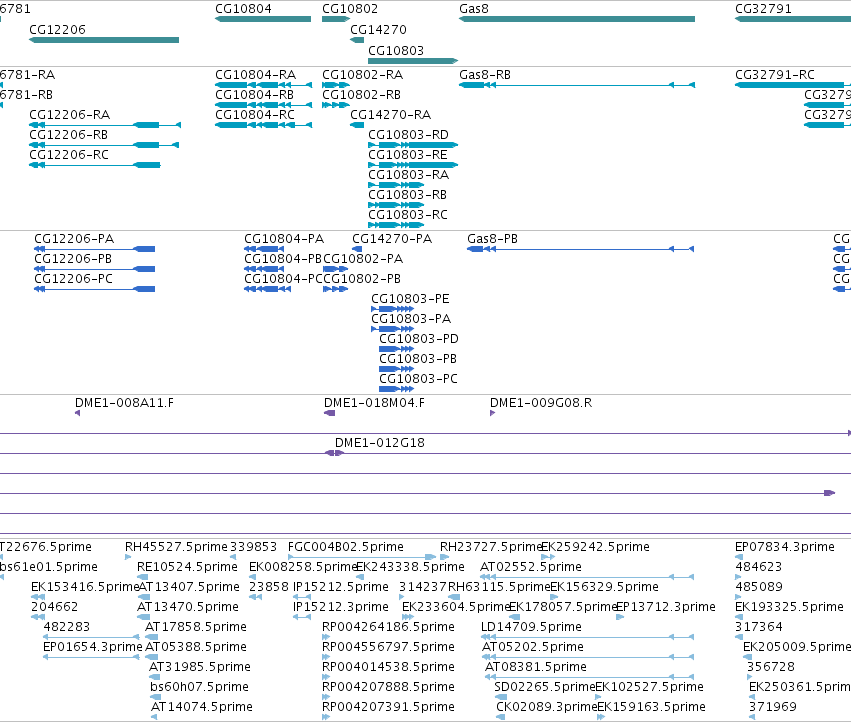This screenshot has height=722, width=851.
Task: Click transcript CG10802-RB
Action: pyautogui.click(x=336, y=105)
